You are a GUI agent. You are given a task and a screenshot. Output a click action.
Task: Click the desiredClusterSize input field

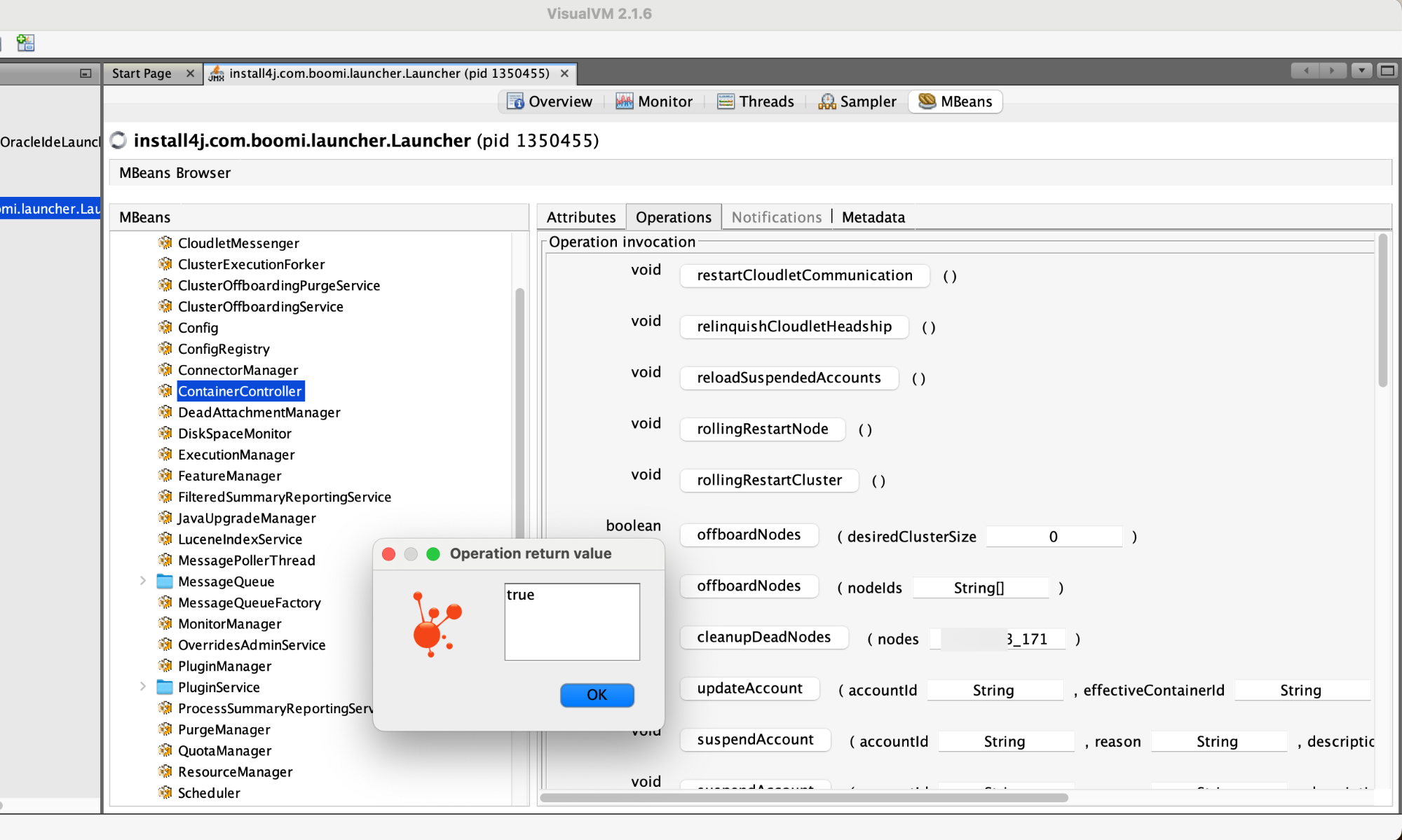pyautogui.click(x=1053, y=537)
